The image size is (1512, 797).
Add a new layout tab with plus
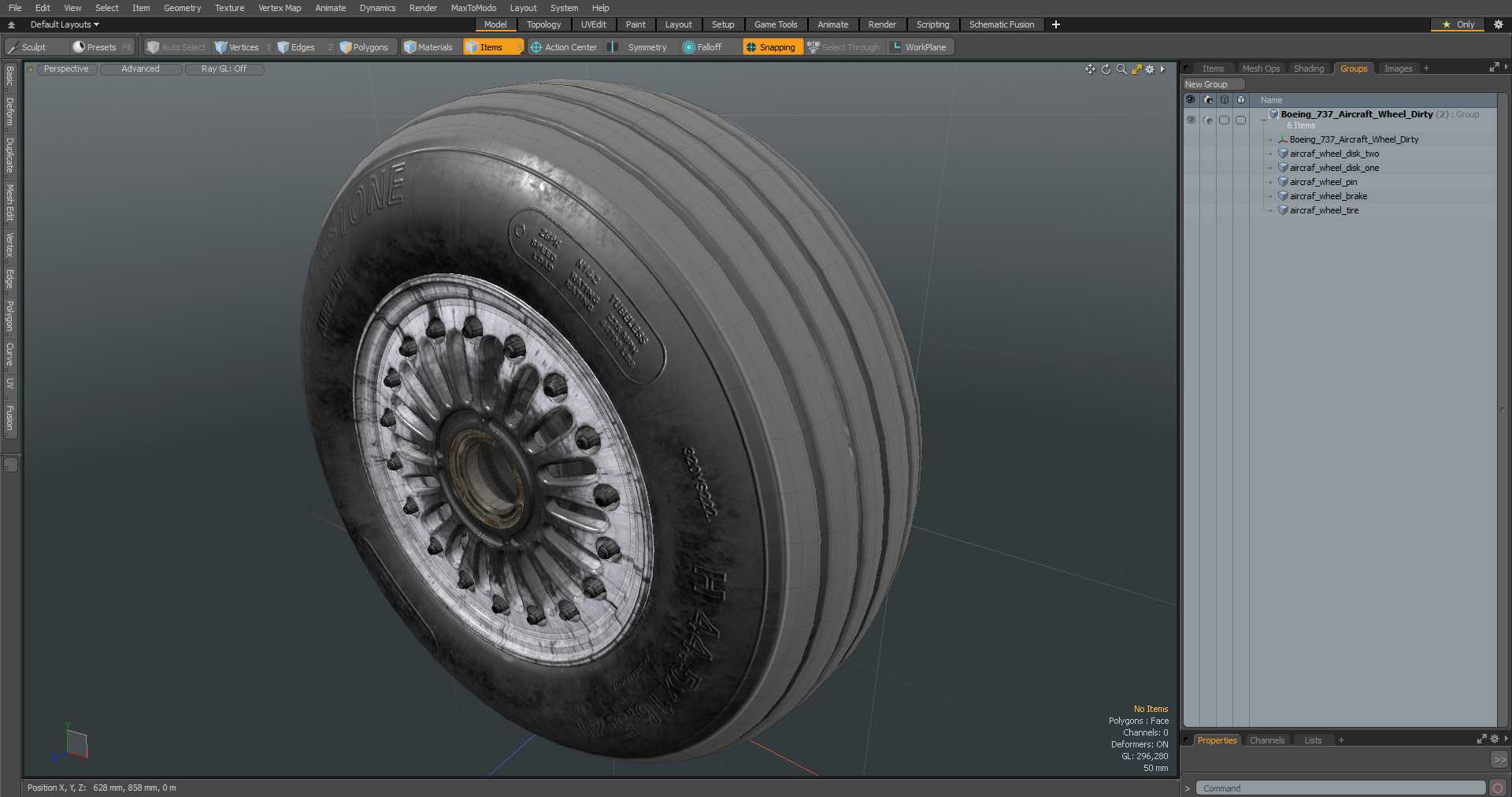coord(1056,24)
